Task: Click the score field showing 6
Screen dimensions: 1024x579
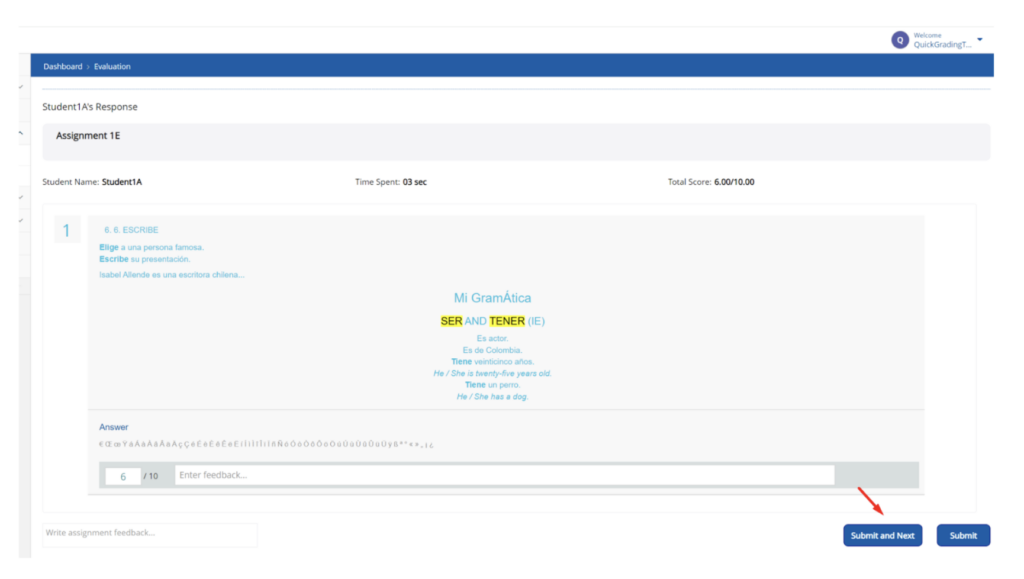Action: tap(123, 476)
